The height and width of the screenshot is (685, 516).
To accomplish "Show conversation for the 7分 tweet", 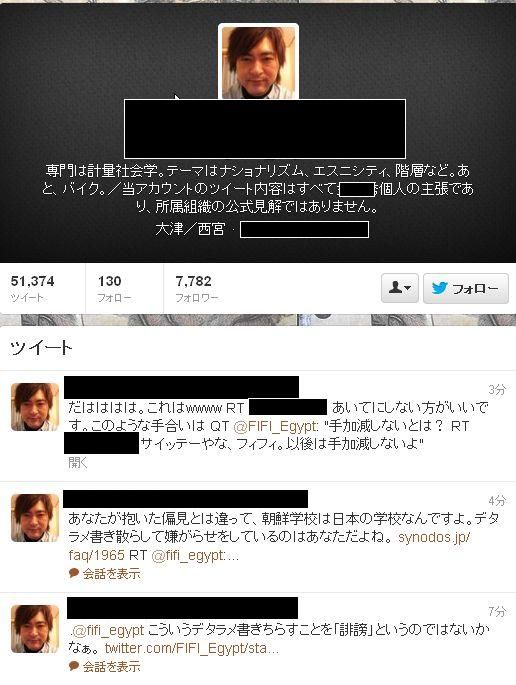I will click(111, 666).
